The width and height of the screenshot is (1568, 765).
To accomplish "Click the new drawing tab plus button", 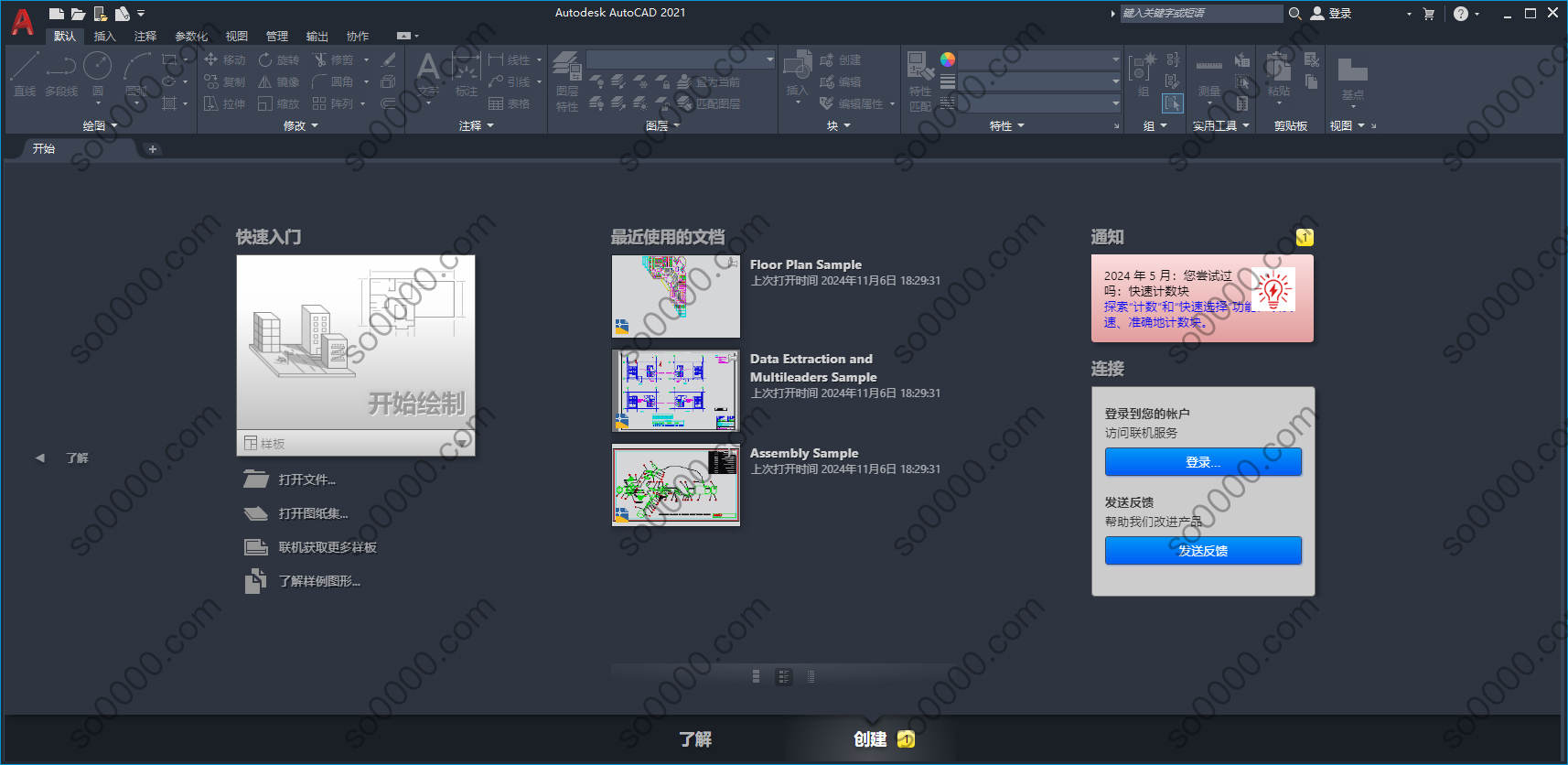I will (x=153, y=149).
